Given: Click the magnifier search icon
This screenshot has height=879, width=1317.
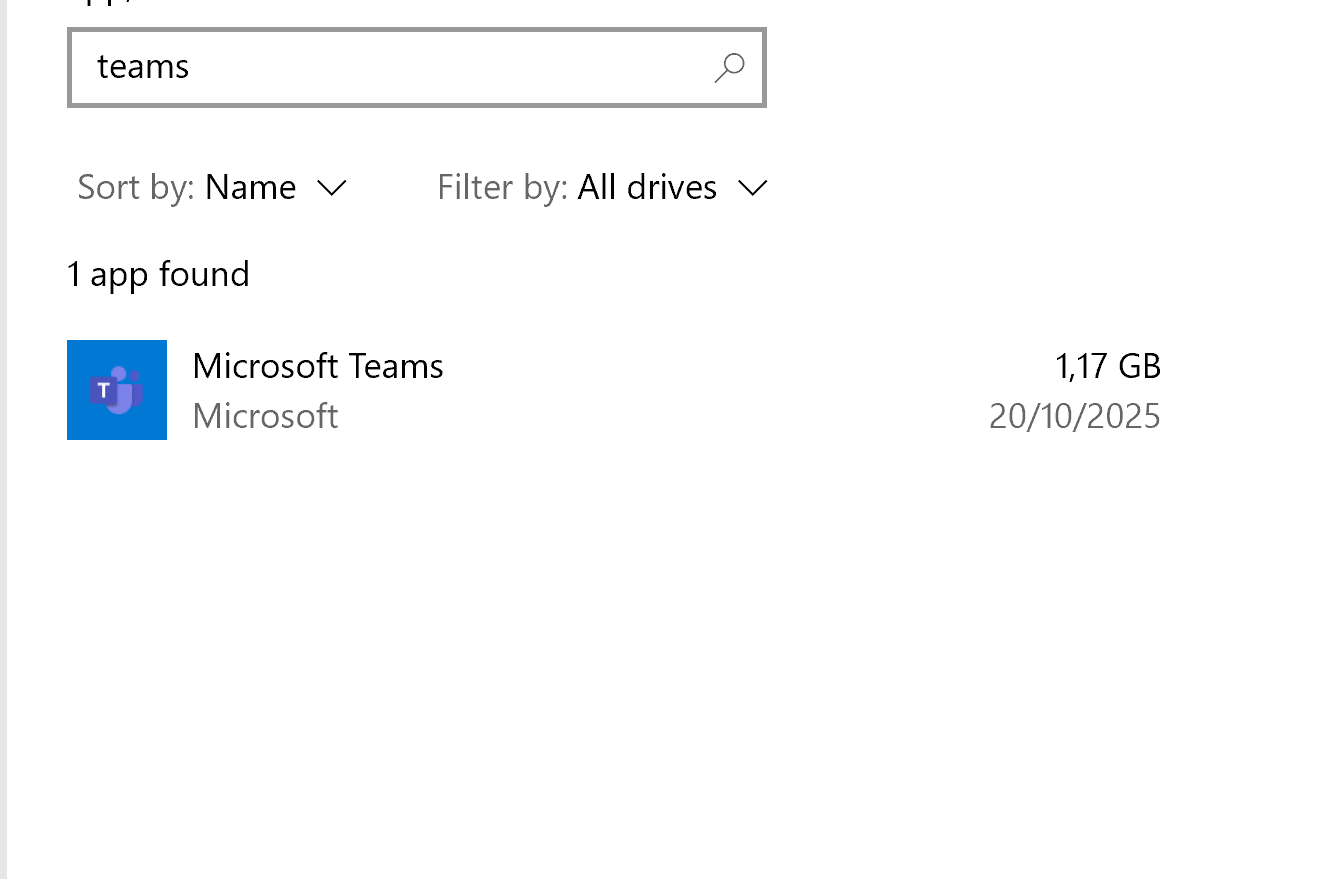Looking at the screenshot, I should point(729,68).
